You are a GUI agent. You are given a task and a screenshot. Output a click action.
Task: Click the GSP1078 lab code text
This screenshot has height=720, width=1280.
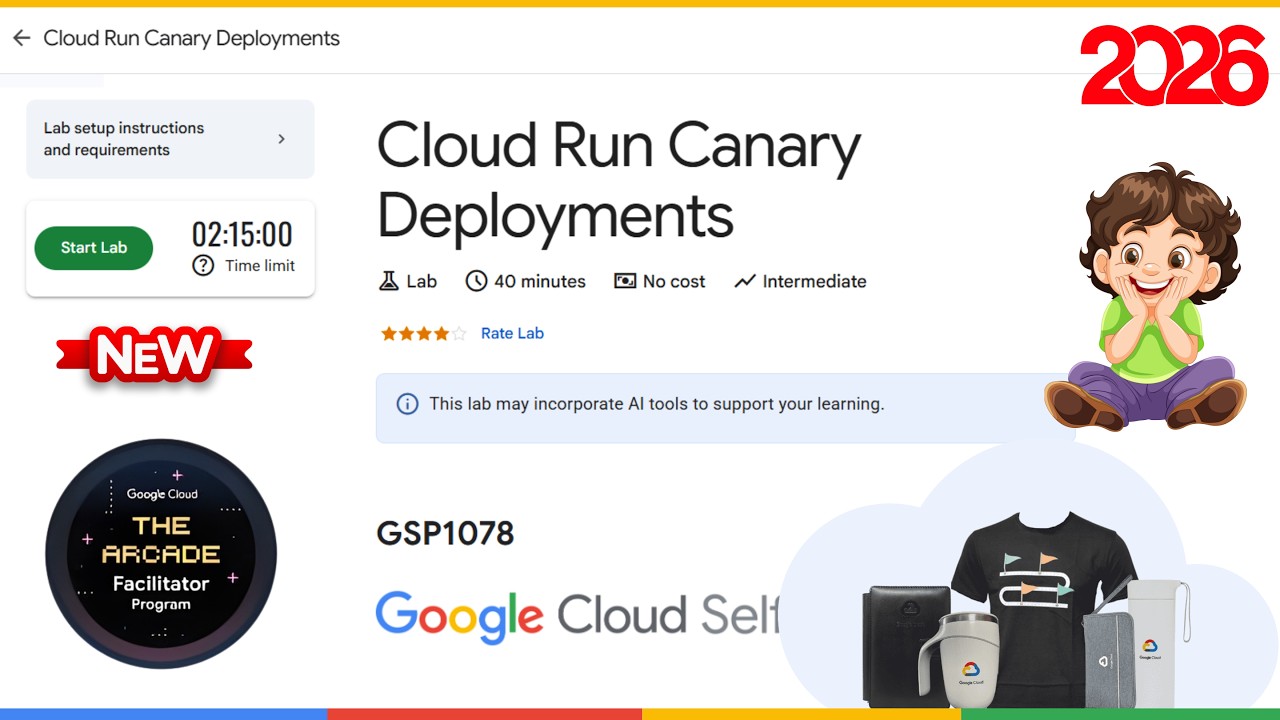pyautogui.click(x=445, y=533)
